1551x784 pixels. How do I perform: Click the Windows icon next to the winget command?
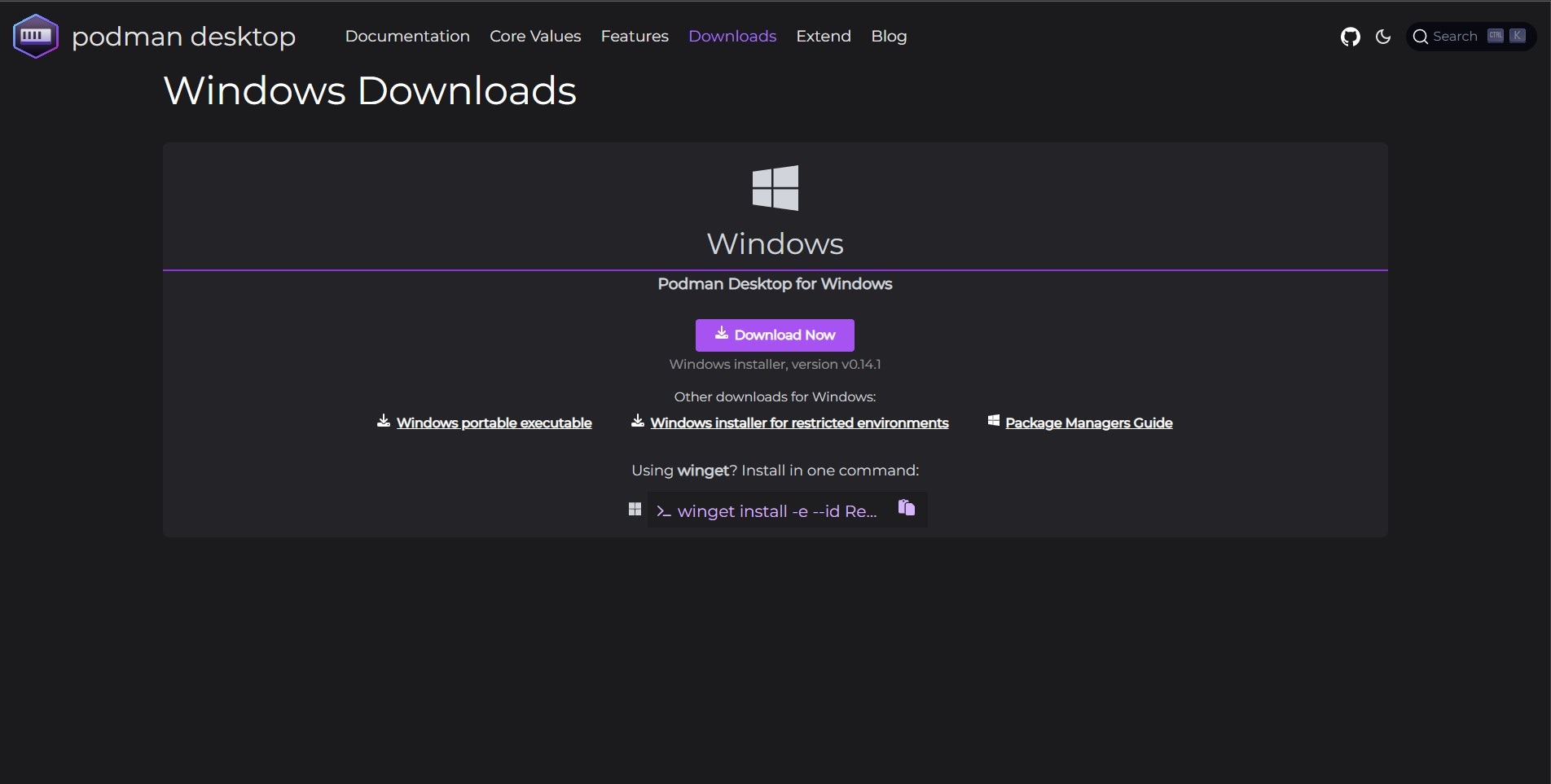[635, 508]
